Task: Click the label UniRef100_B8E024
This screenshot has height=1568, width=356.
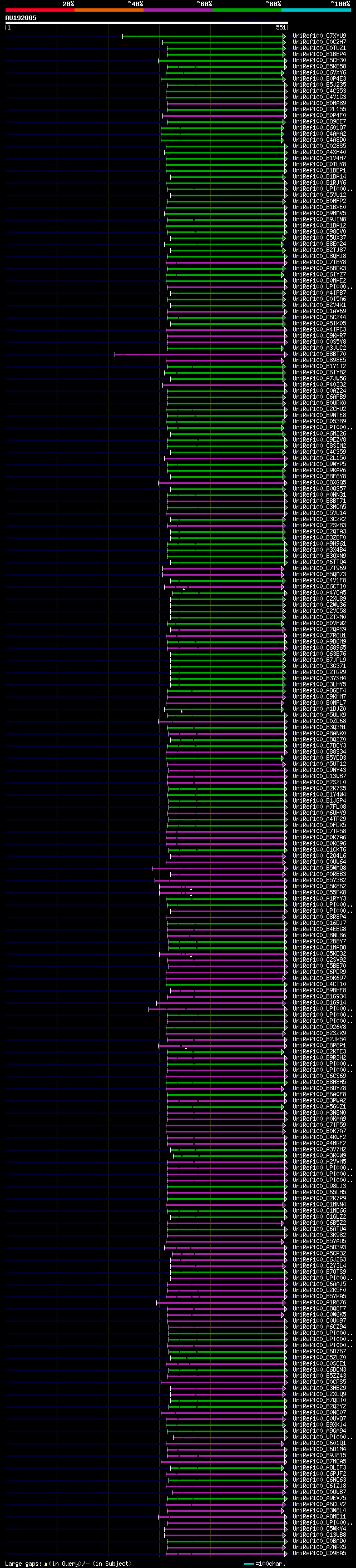Action: 319,244
